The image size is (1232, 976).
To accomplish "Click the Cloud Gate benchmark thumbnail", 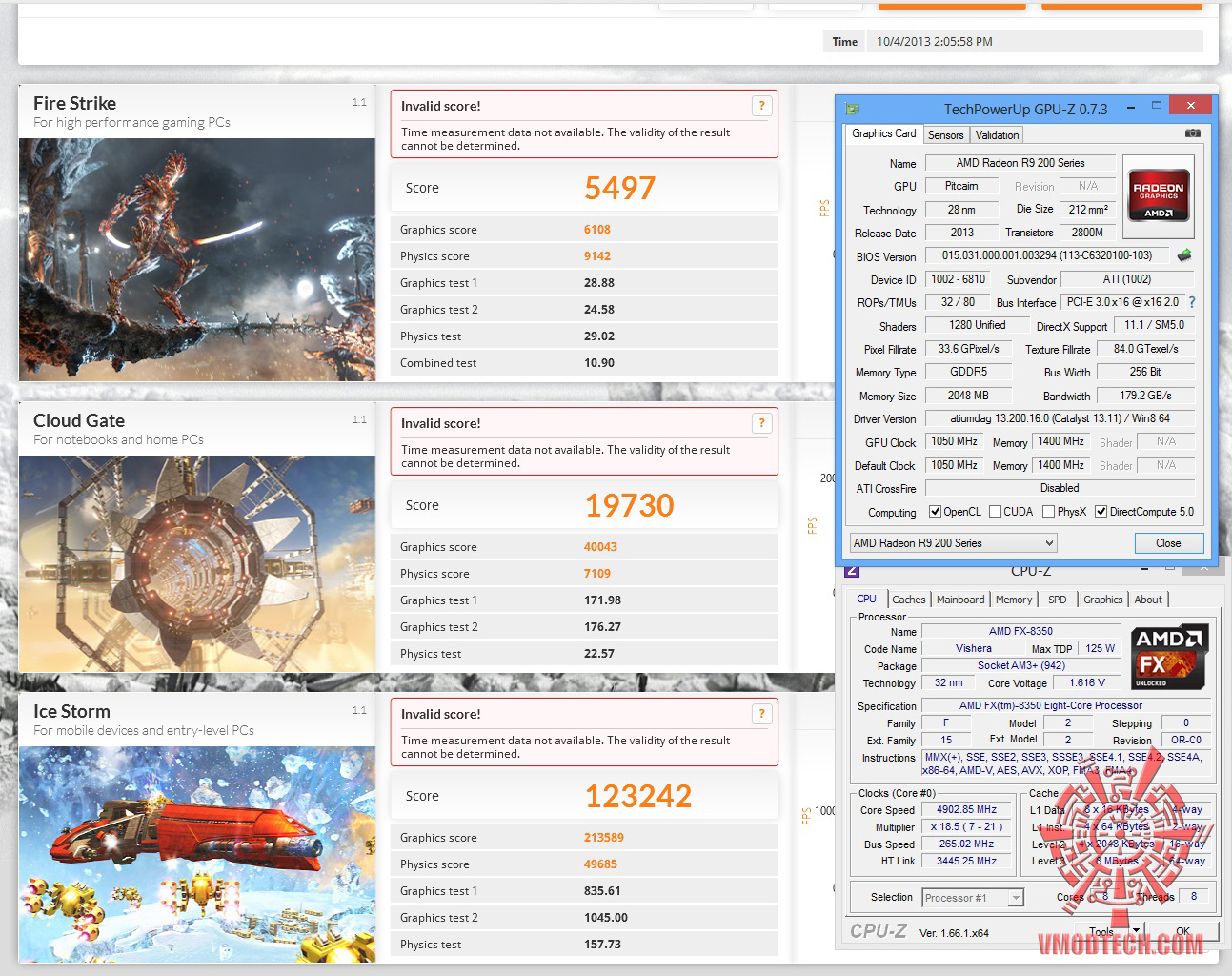I will tap(197, 563).
